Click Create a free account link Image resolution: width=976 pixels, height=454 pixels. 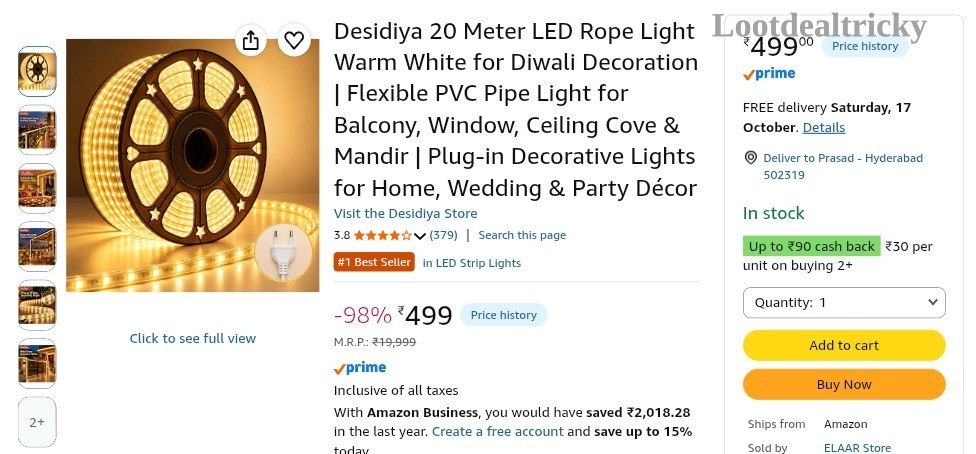pyautogui.click(x=497, y=432)
